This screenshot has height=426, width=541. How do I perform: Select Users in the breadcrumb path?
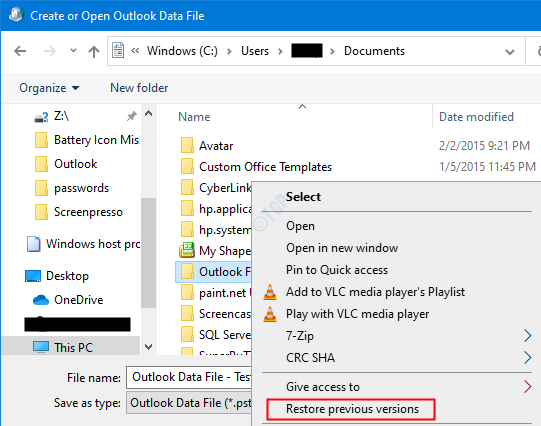click(255, 51)
